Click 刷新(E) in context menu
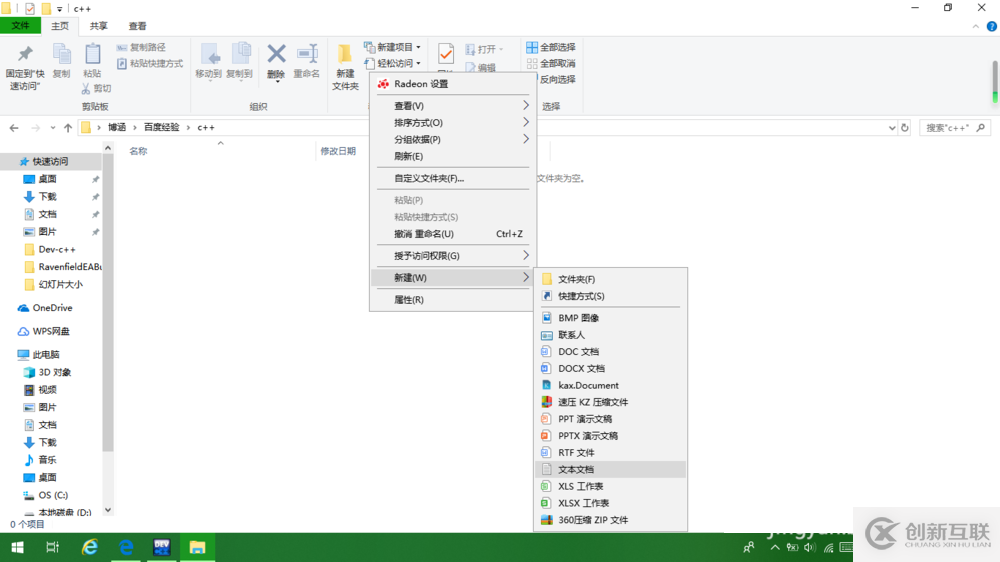This screenshot has height=562, width=1000. pyautogui.click(x=452, y=156)
